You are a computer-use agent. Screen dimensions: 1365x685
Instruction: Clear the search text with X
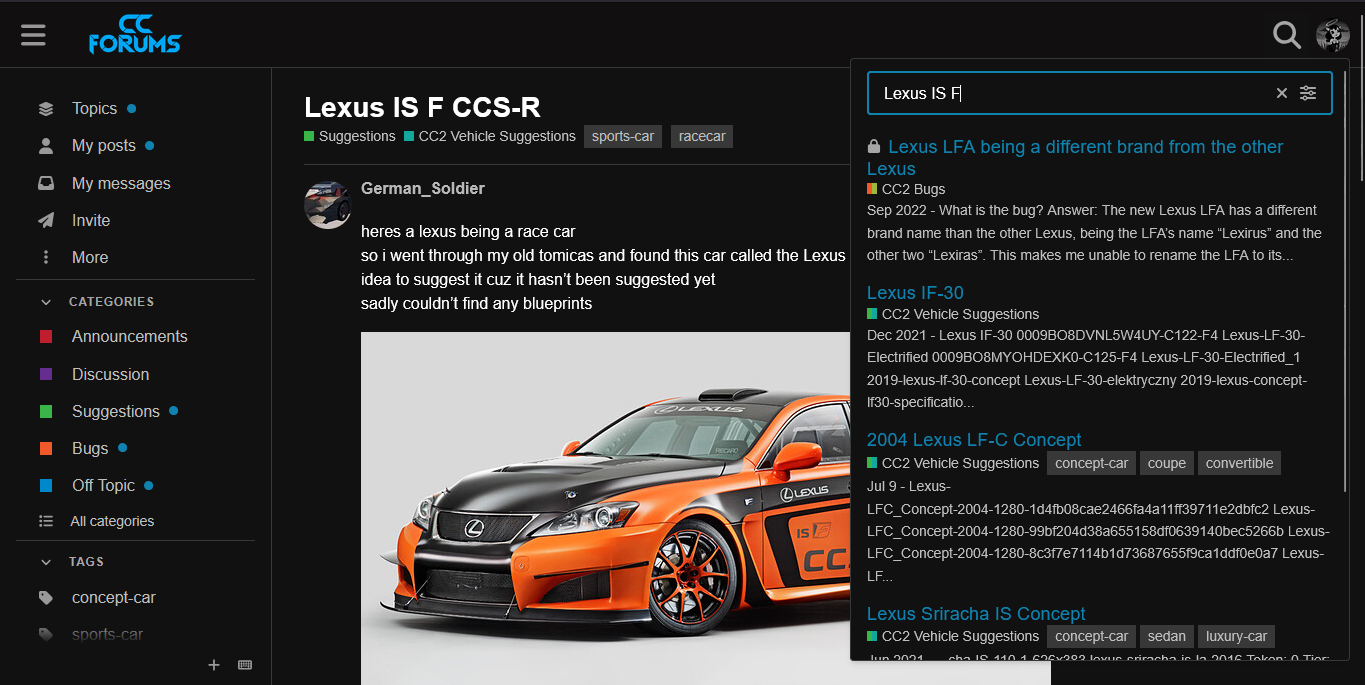[1281, 93]
